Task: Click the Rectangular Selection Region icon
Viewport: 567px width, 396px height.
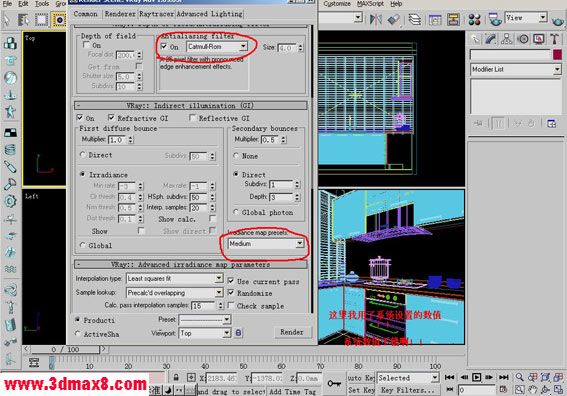Action: (41, 20)
